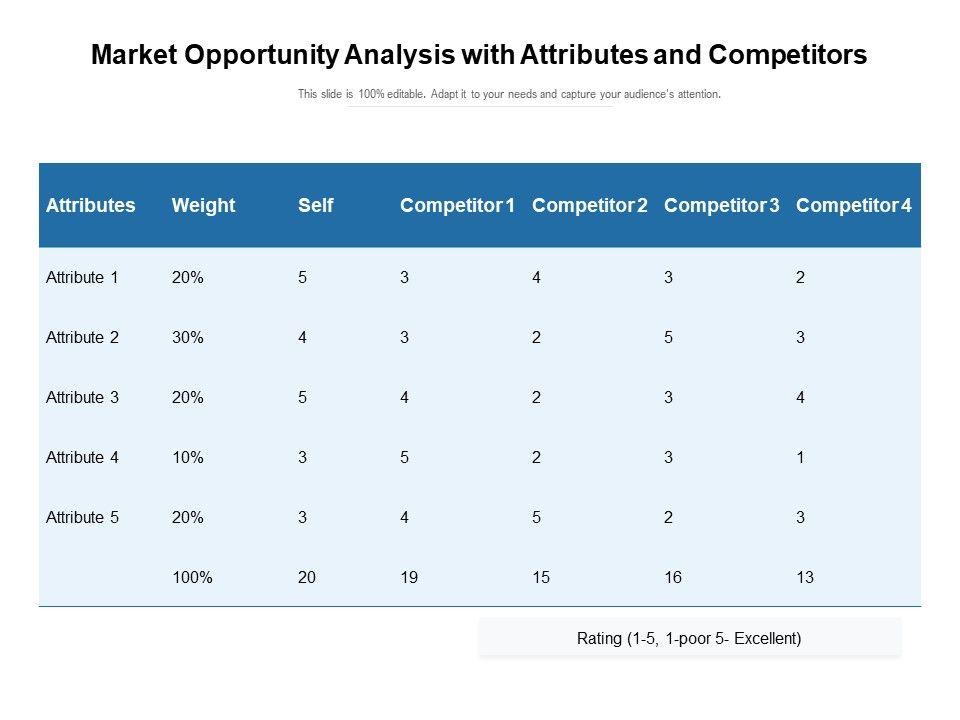Click the Self total score of 20
Image resolution: width=960 pixels, height=720 pixels.
307,578
